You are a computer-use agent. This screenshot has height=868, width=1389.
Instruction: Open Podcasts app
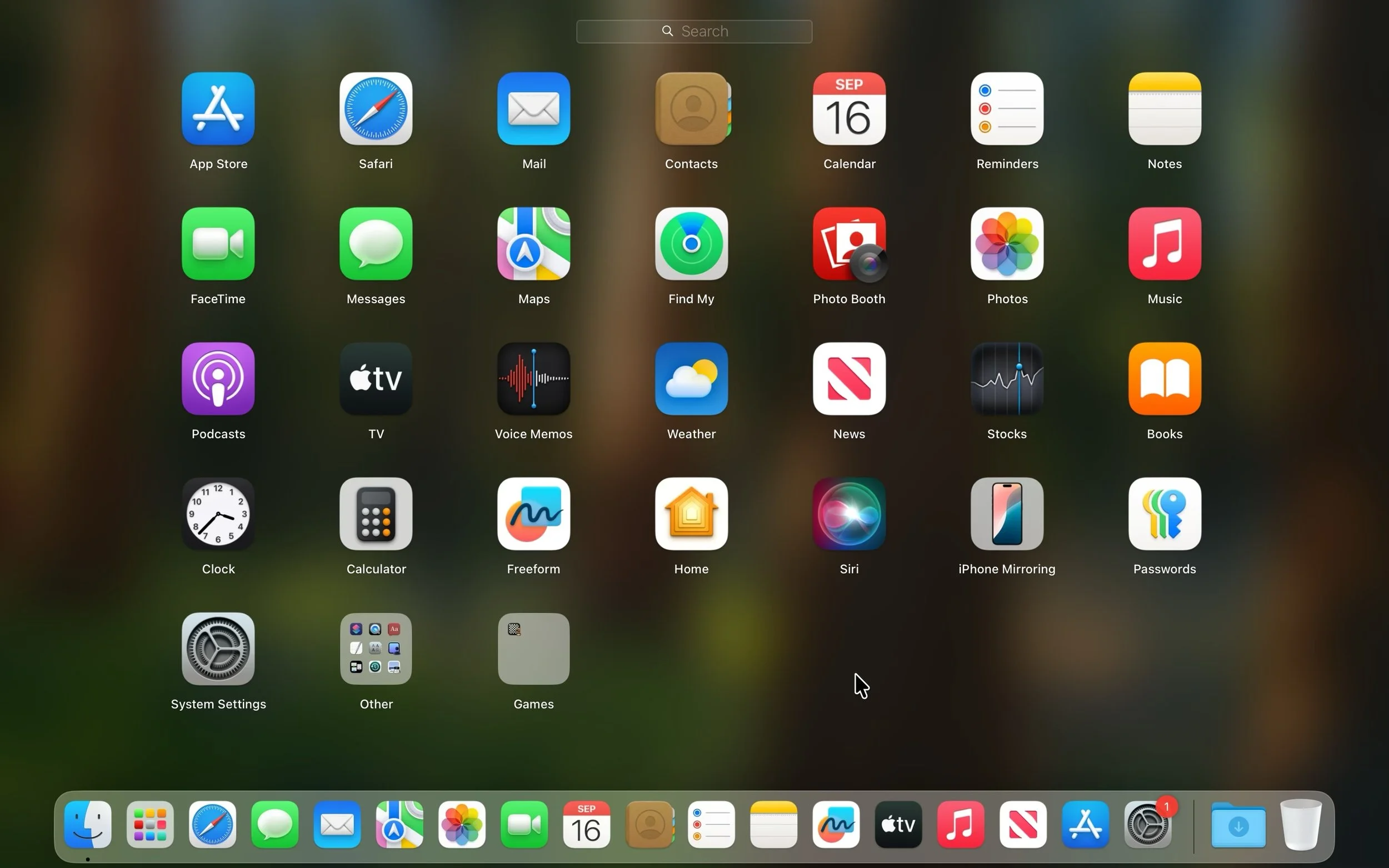[x=218, y=379]
